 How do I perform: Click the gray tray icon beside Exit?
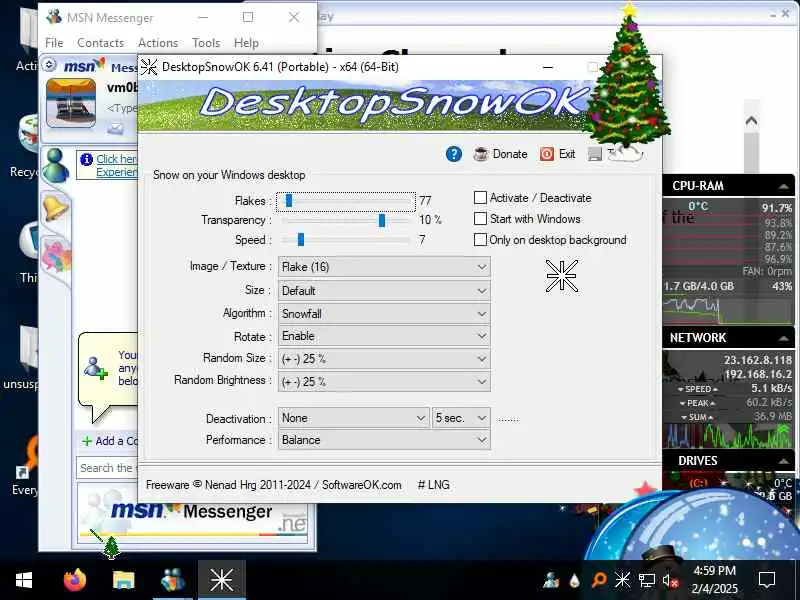click(595, 154)
